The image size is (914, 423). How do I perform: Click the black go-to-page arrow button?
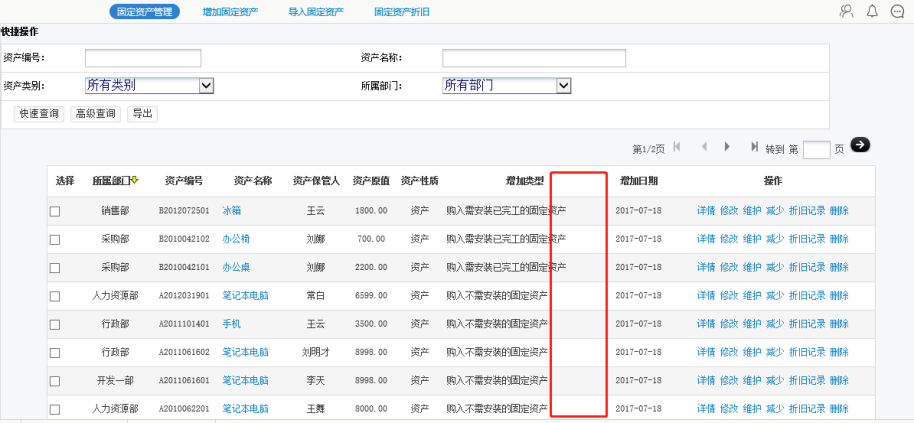860,145
